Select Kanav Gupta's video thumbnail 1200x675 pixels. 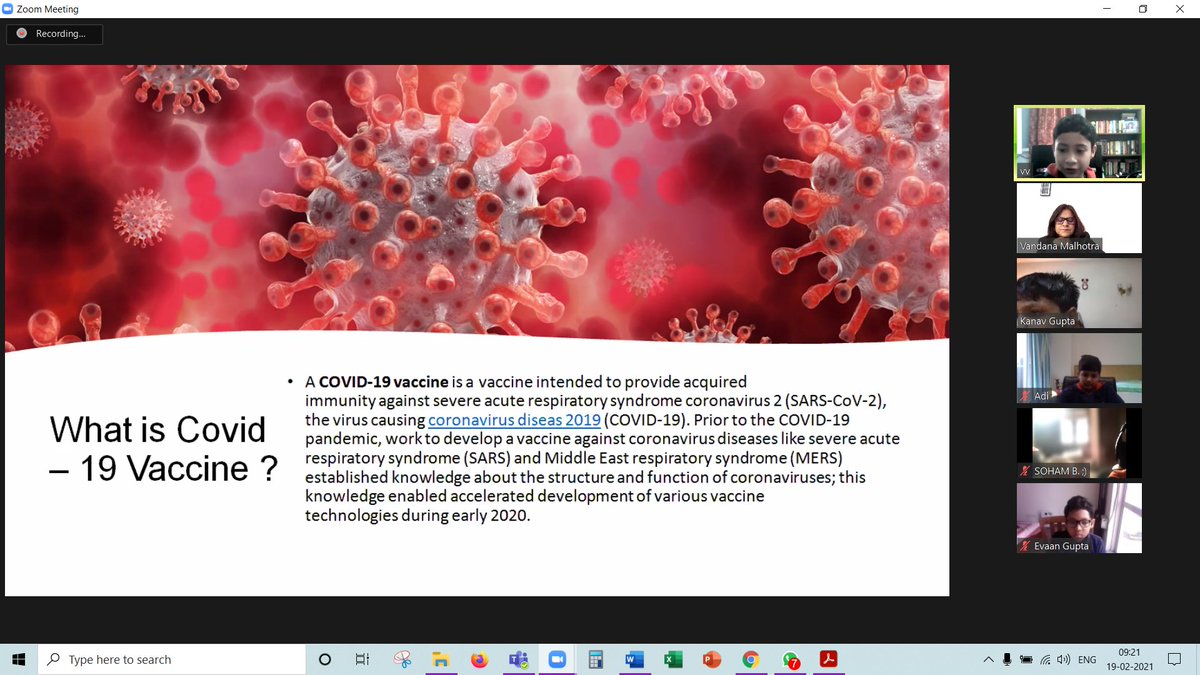click(x=1079, y=293)
